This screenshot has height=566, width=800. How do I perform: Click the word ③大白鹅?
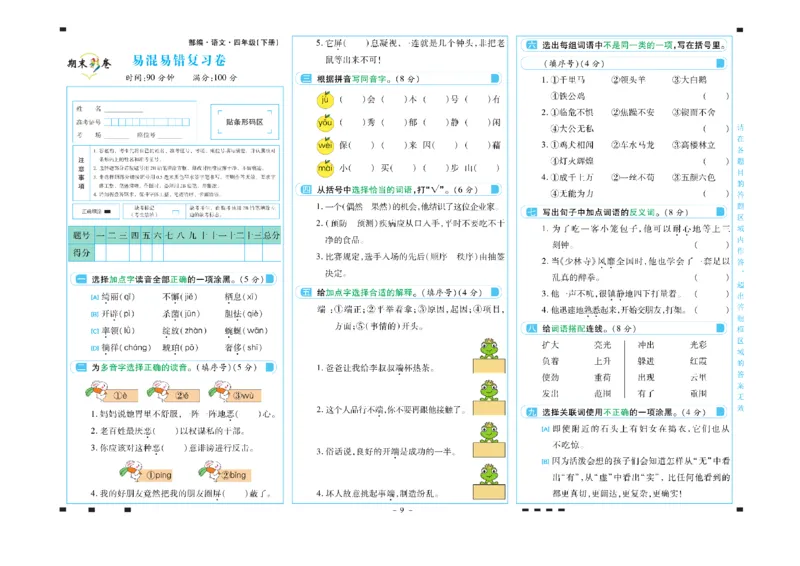[x=689, y=80]
